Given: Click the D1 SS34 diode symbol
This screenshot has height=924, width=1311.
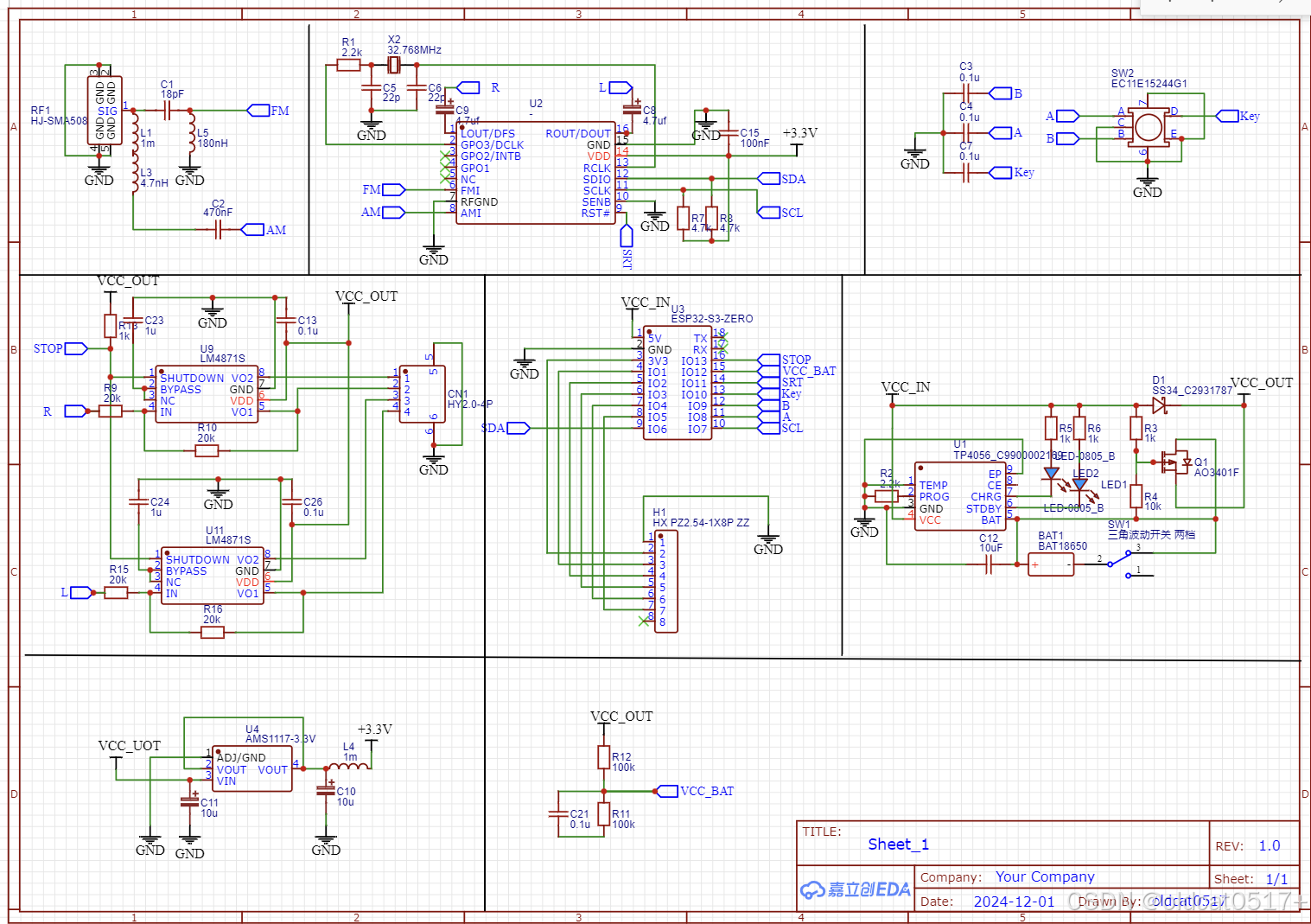Looking at the screenshot, I should click(x=1158, y=405).
